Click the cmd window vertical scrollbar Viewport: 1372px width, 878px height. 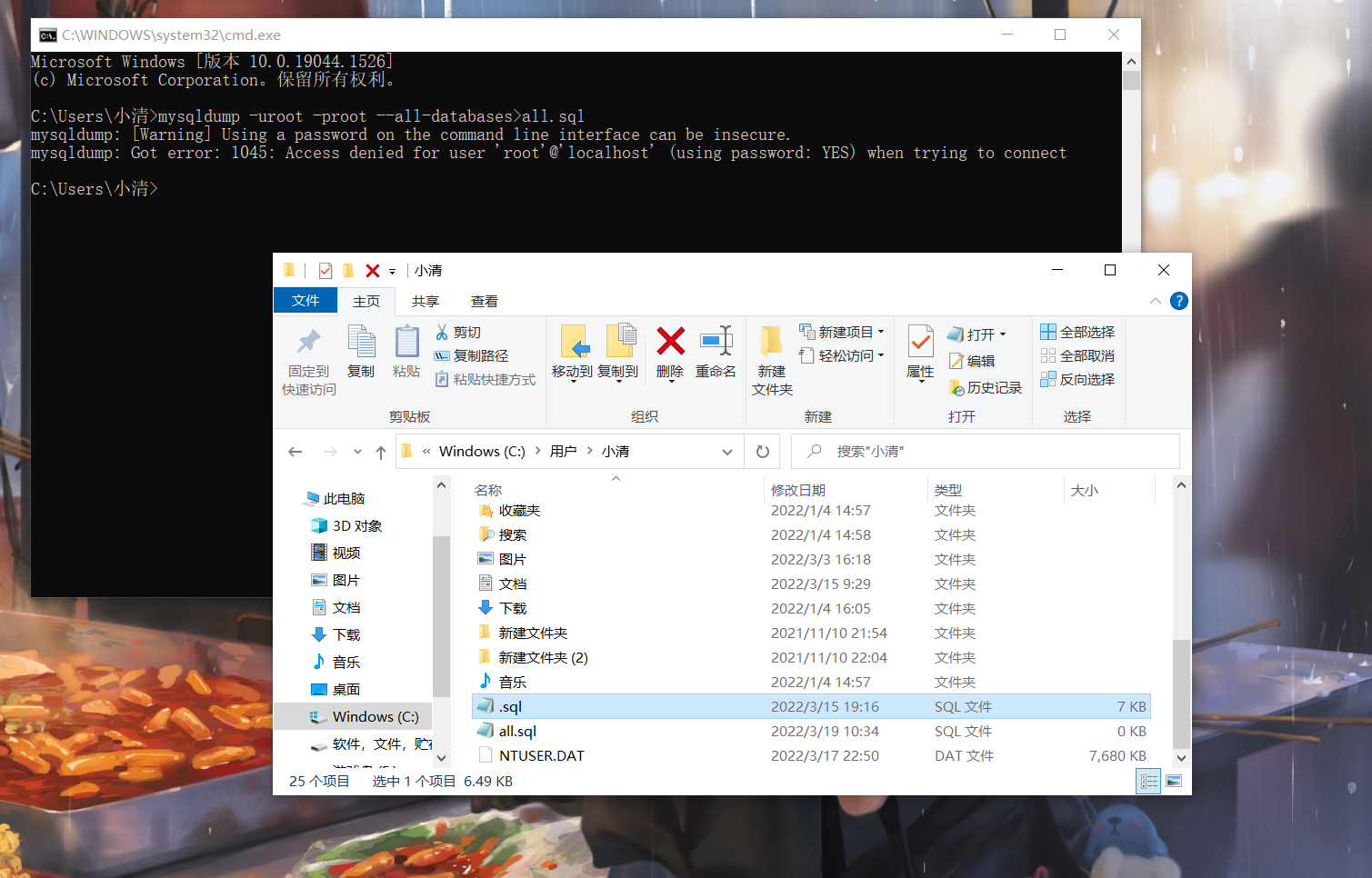[1131, 80]
